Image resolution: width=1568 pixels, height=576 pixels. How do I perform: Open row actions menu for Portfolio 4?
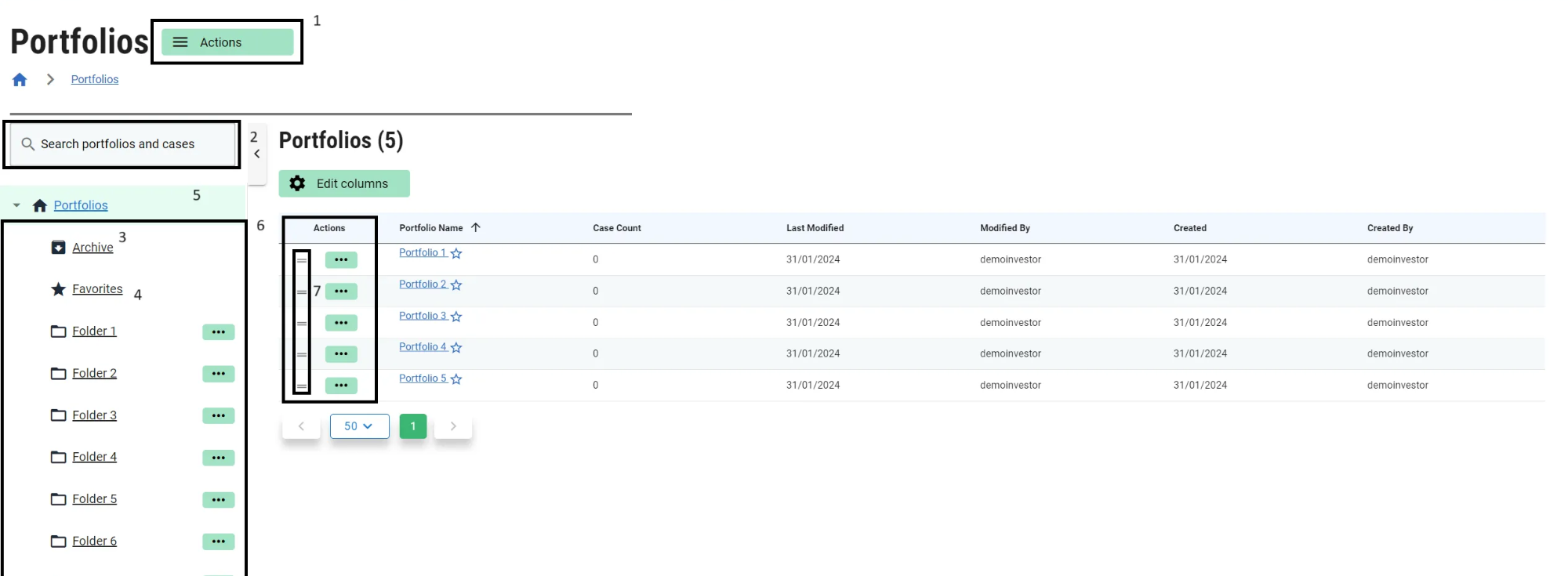pos(341,354)
